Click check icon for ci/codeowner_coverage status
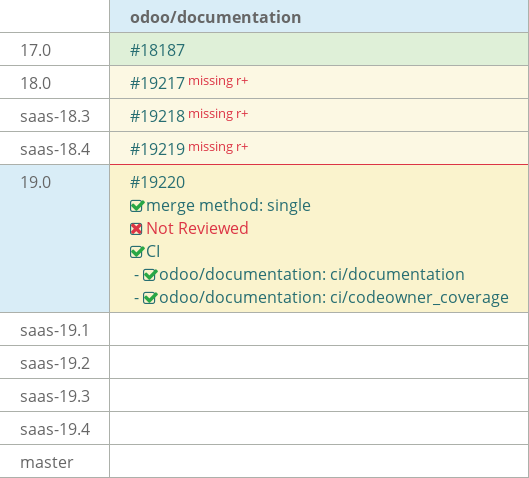Viewport: 529px width, 478px height. click(150, 298)
